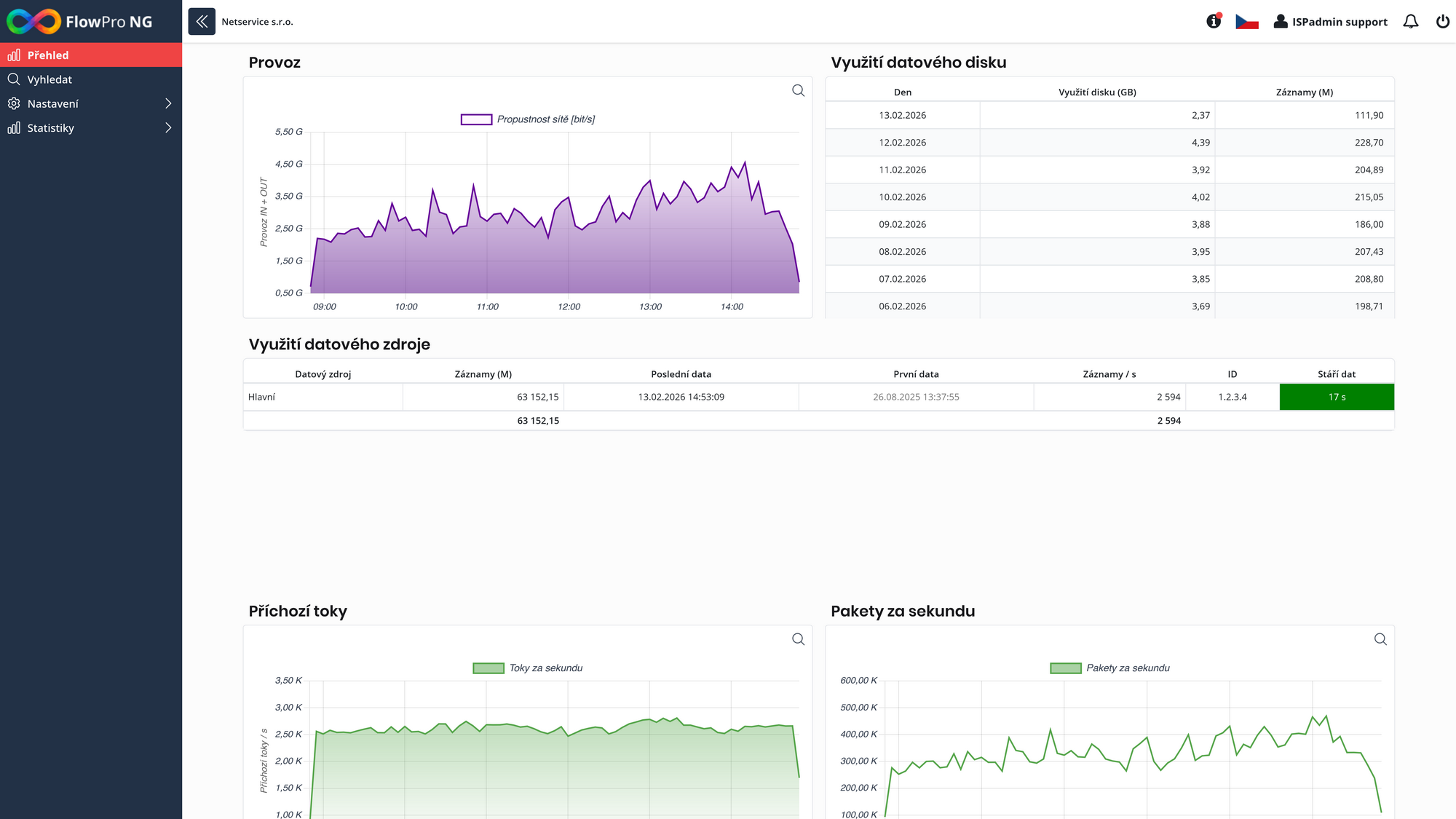Click the Hlavní data source row

tap(262, 397)
